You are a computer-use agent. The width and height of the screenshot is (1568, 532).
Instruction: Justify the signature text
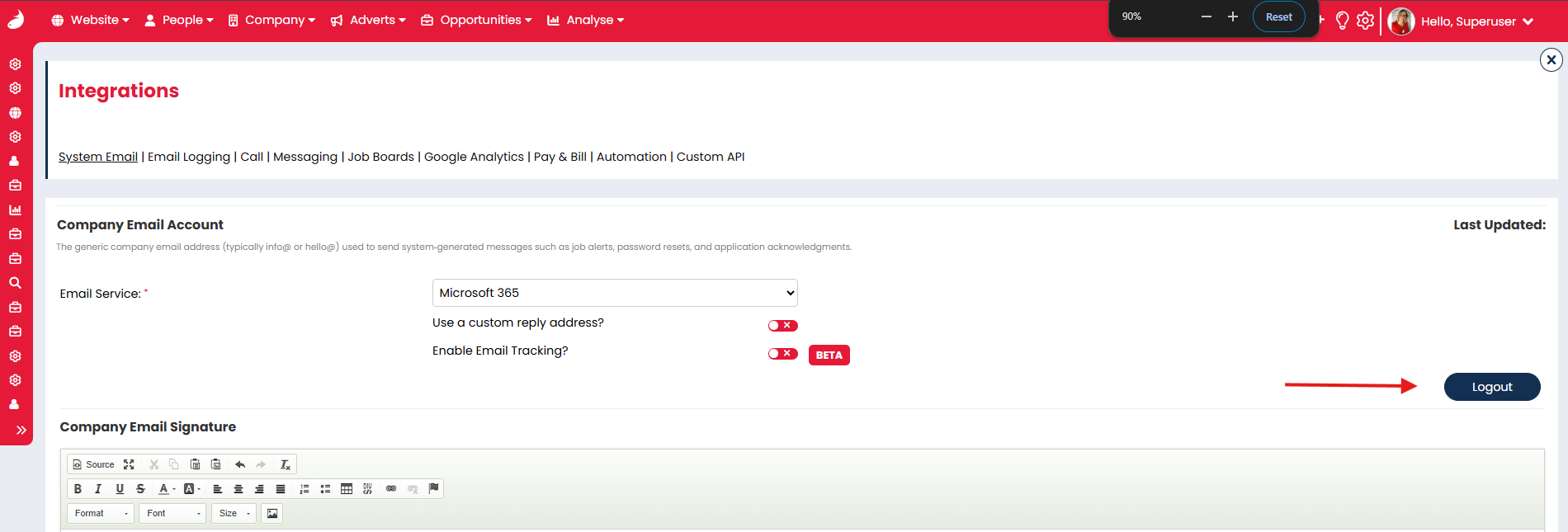pyautogui.click(x=281, y=489)
